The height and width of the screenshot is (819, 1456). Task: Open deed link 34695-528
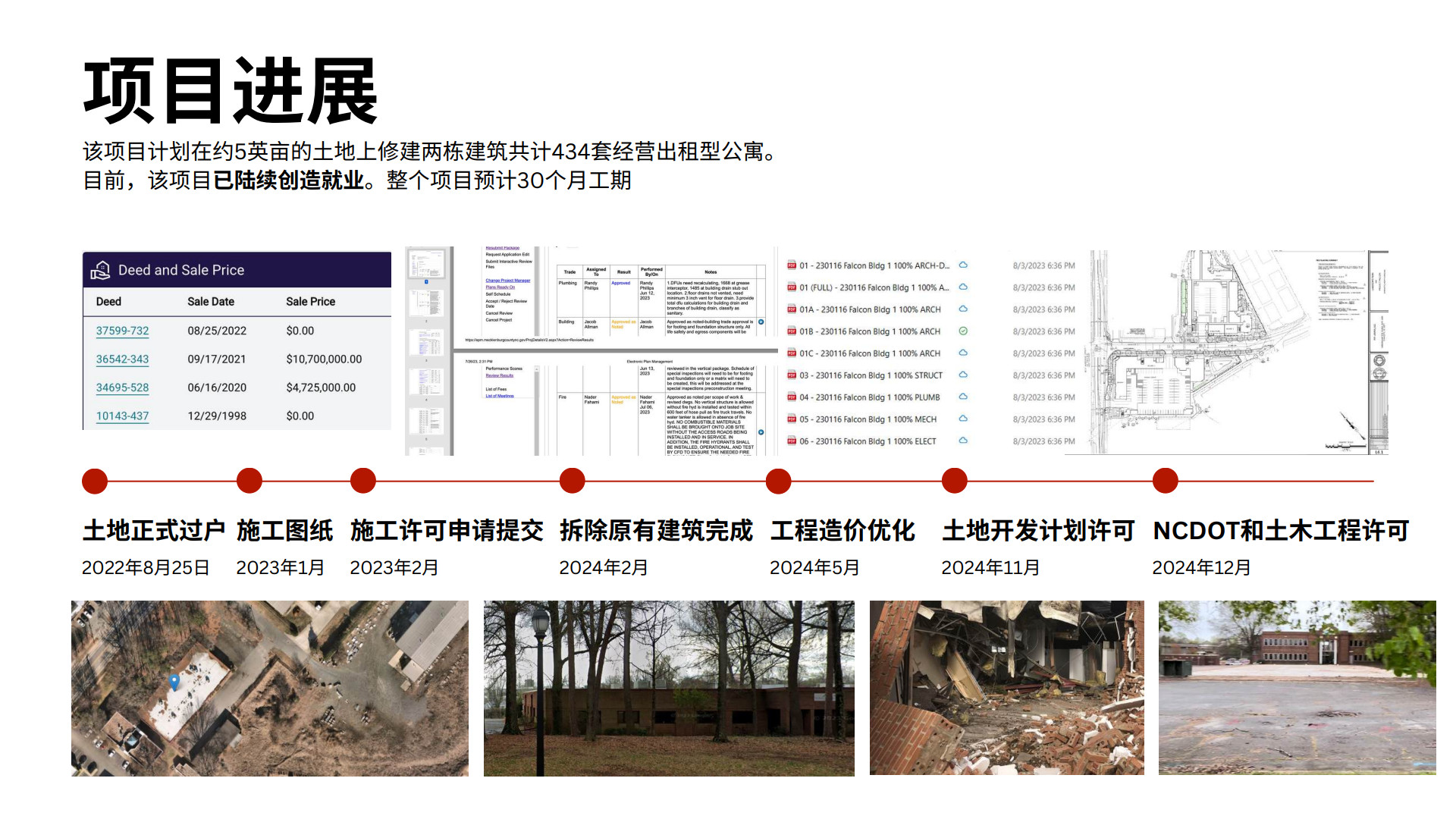click(122, 388)
